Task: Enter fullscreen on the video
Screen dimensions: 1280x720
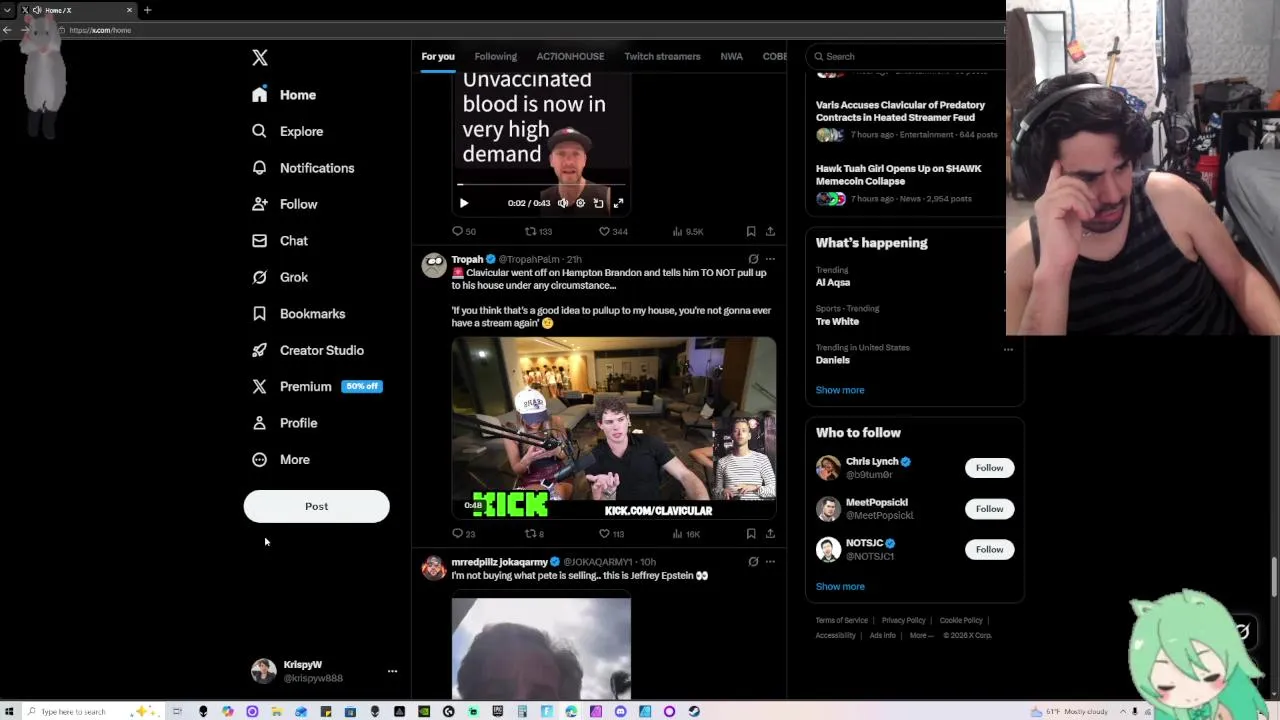Action: pos(618,203)
